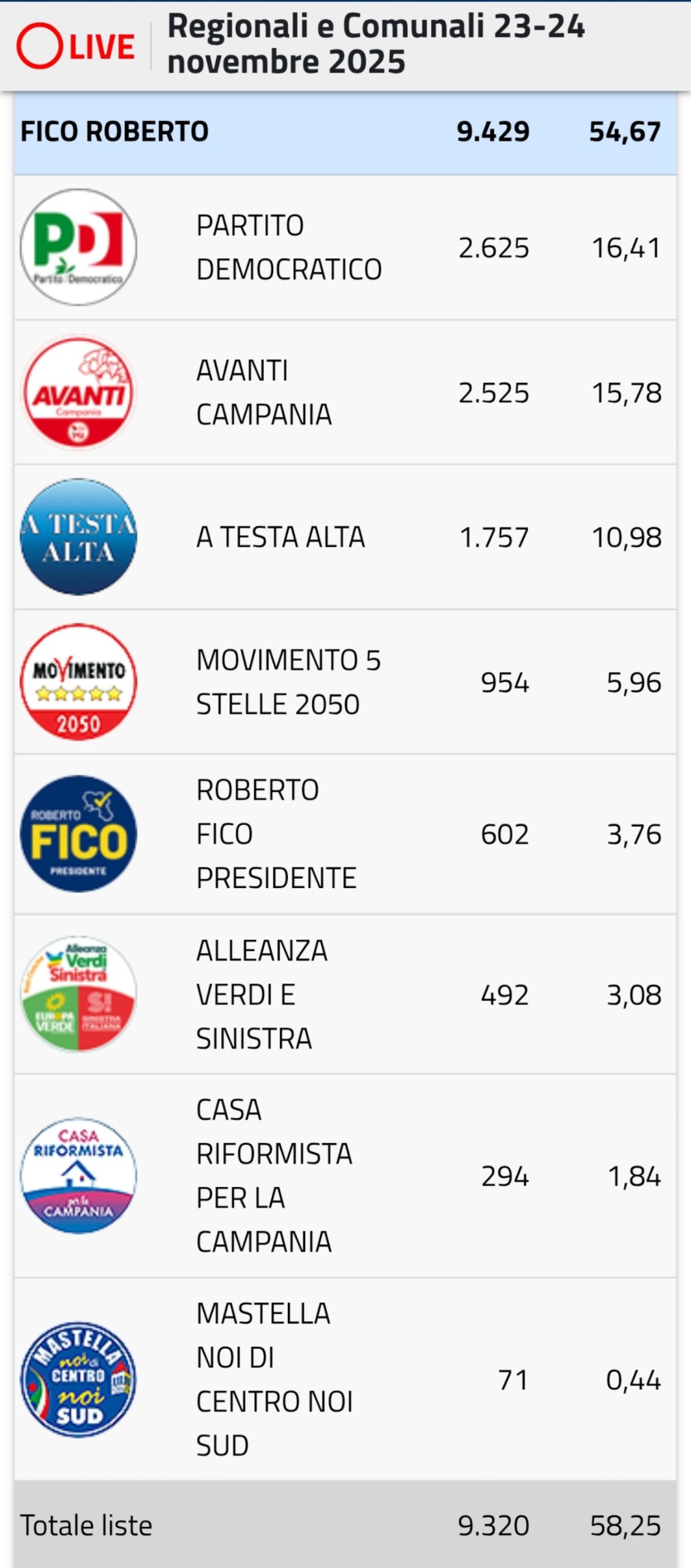Click the Casa Riformista Campania logo
Screen dimensions: 691x1568
coord(78,1176)
